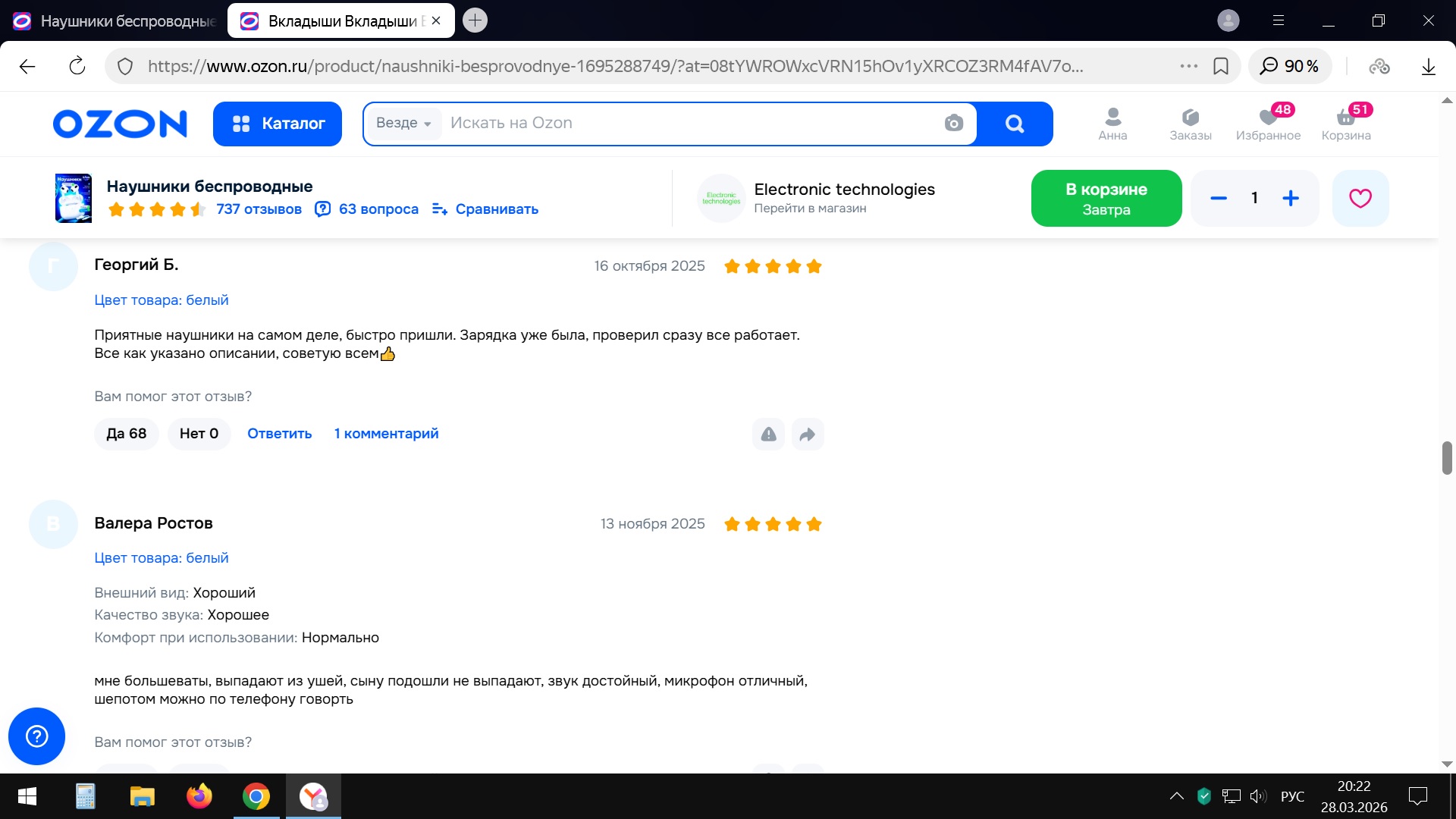Increase quantity with plus button
Screen dimensions: 1456x819
pos(1290,199)
